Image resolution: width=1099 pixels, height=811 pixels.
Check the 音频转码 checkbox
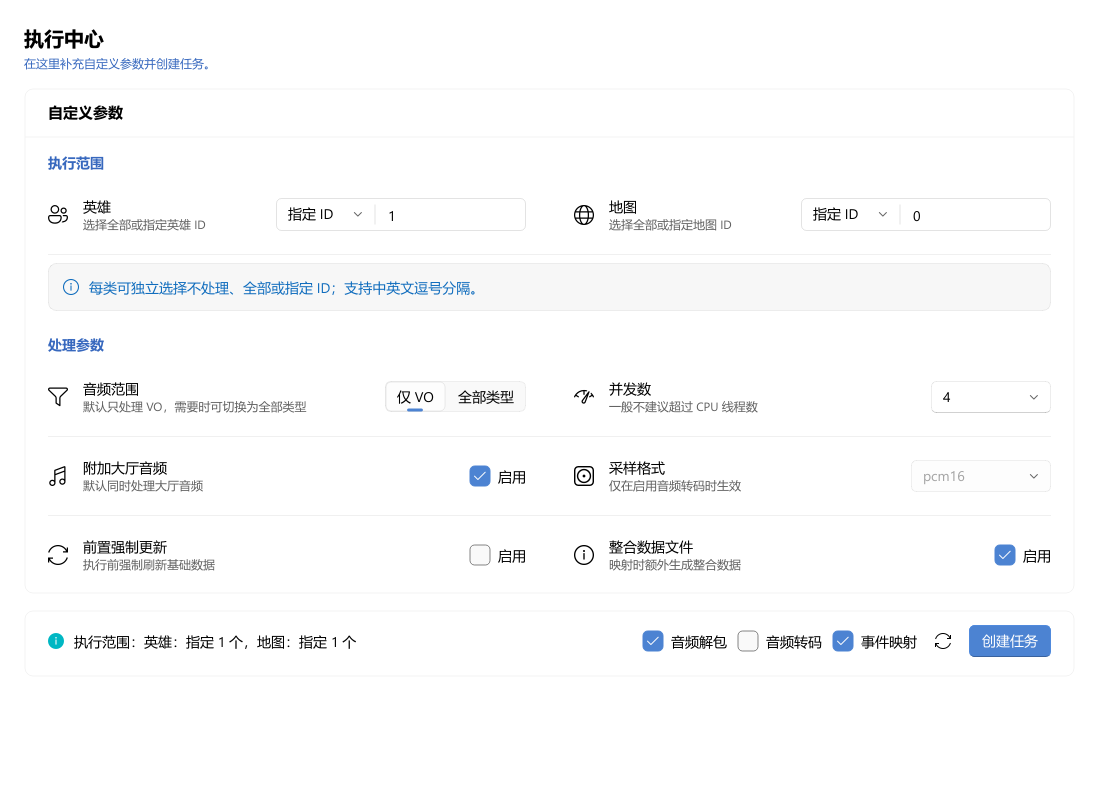tap(748, 641)
